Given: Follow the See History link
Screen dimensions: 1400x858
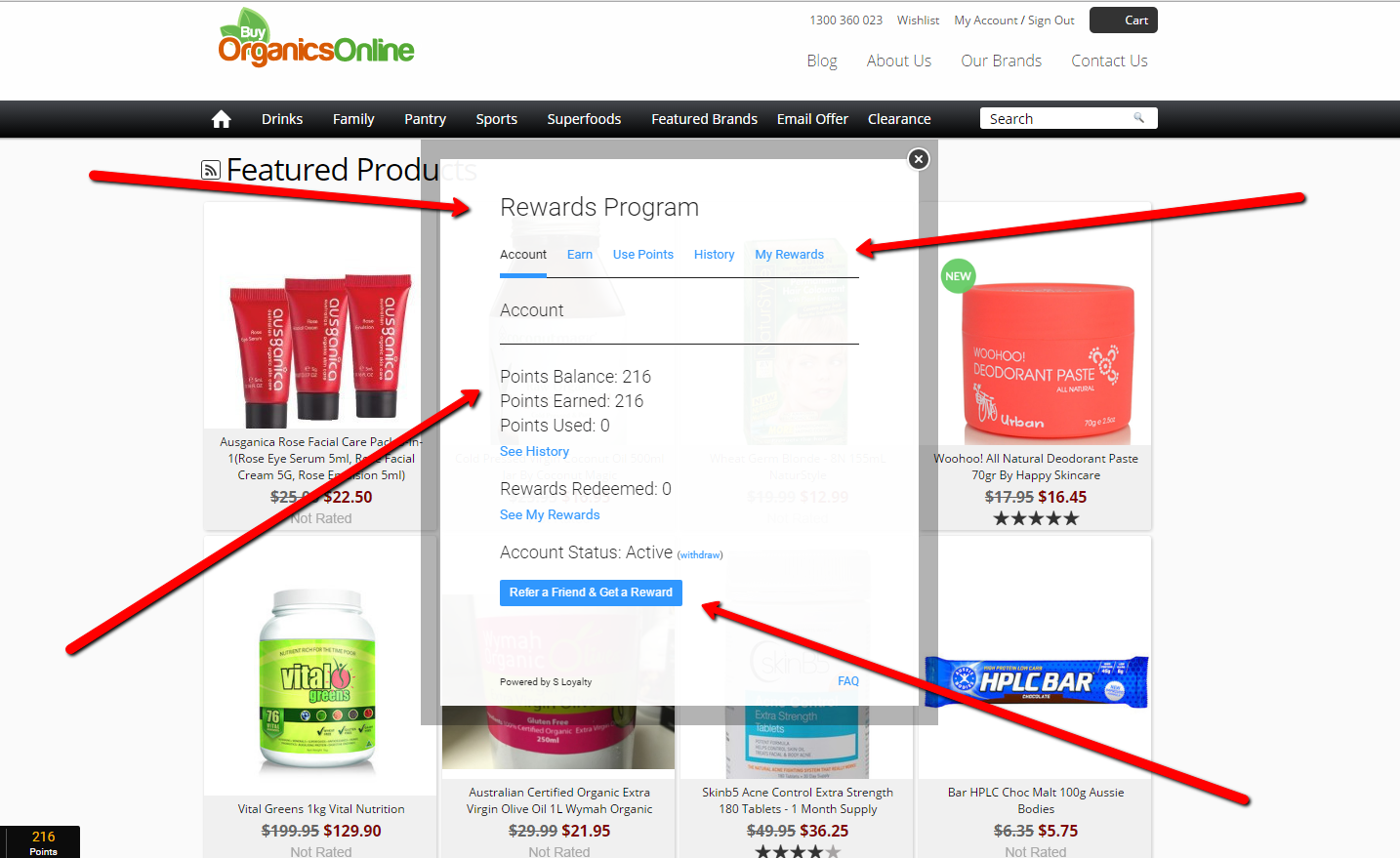Looking at the screenshot, I should click(x=534, y=452).
